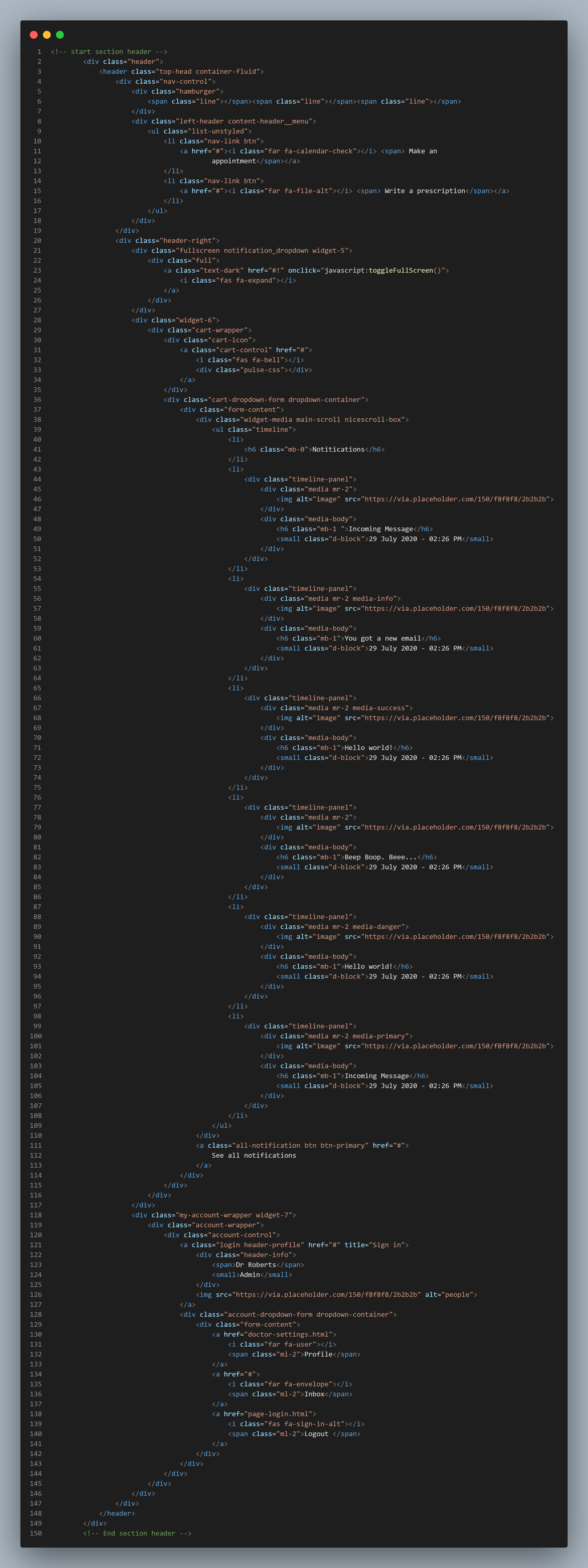Image resolution: width=588 pixels, height=1568 pixels.
Task: Click line number 75 in the gutter
Action: click(x=38, y=788)
